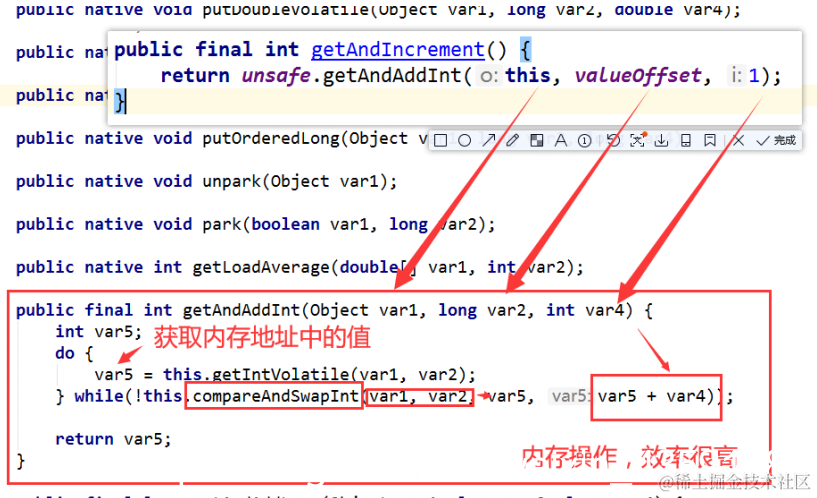Undo the last annotation
Viewport: 817px width, 498px height.
[613, 140]
